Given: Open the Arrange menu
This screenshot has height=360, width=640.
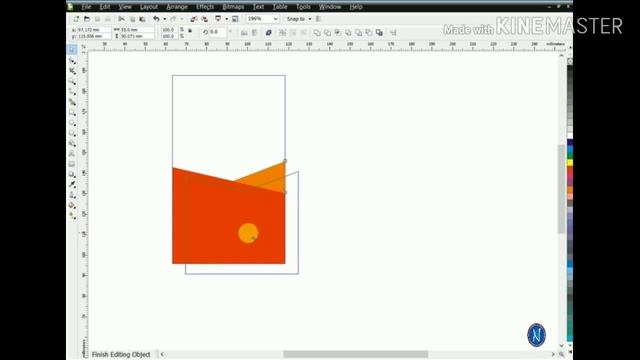Looking at the screenshot, I should [177, 7].
